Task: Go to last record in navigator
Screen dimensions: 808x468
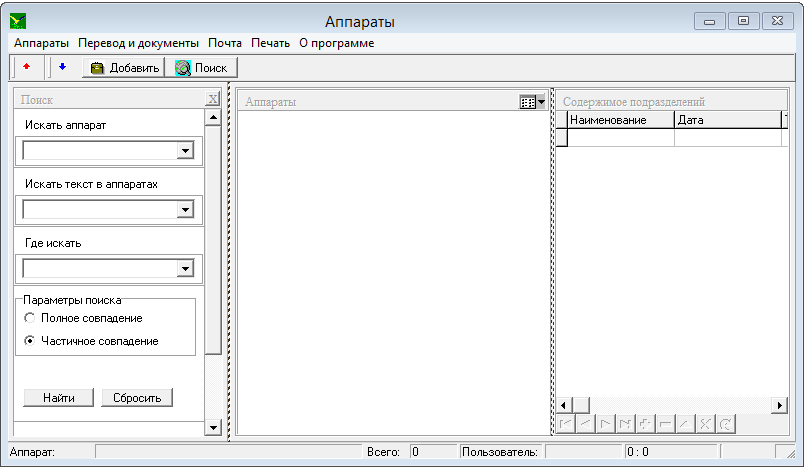Action: click(x=625, y=424)
